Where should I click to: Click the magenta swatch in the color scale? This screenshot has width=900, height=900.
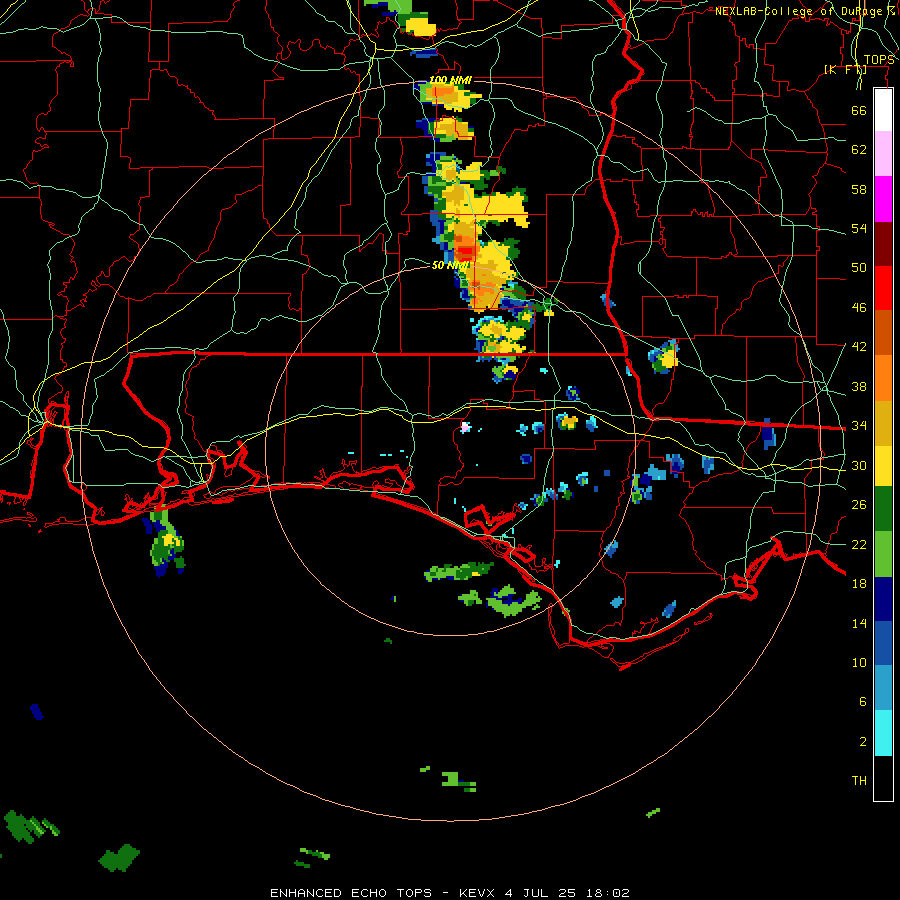pyautogui.click(x=883, y=199)
